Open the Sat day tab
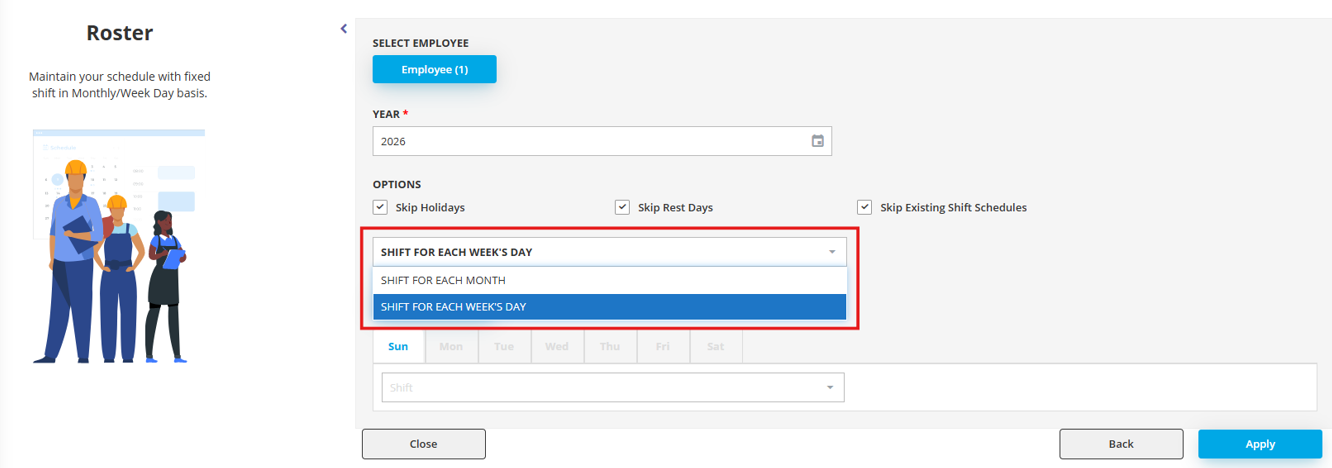The width and height of the screenshot is (1332, 468). (x=715, y=346)
